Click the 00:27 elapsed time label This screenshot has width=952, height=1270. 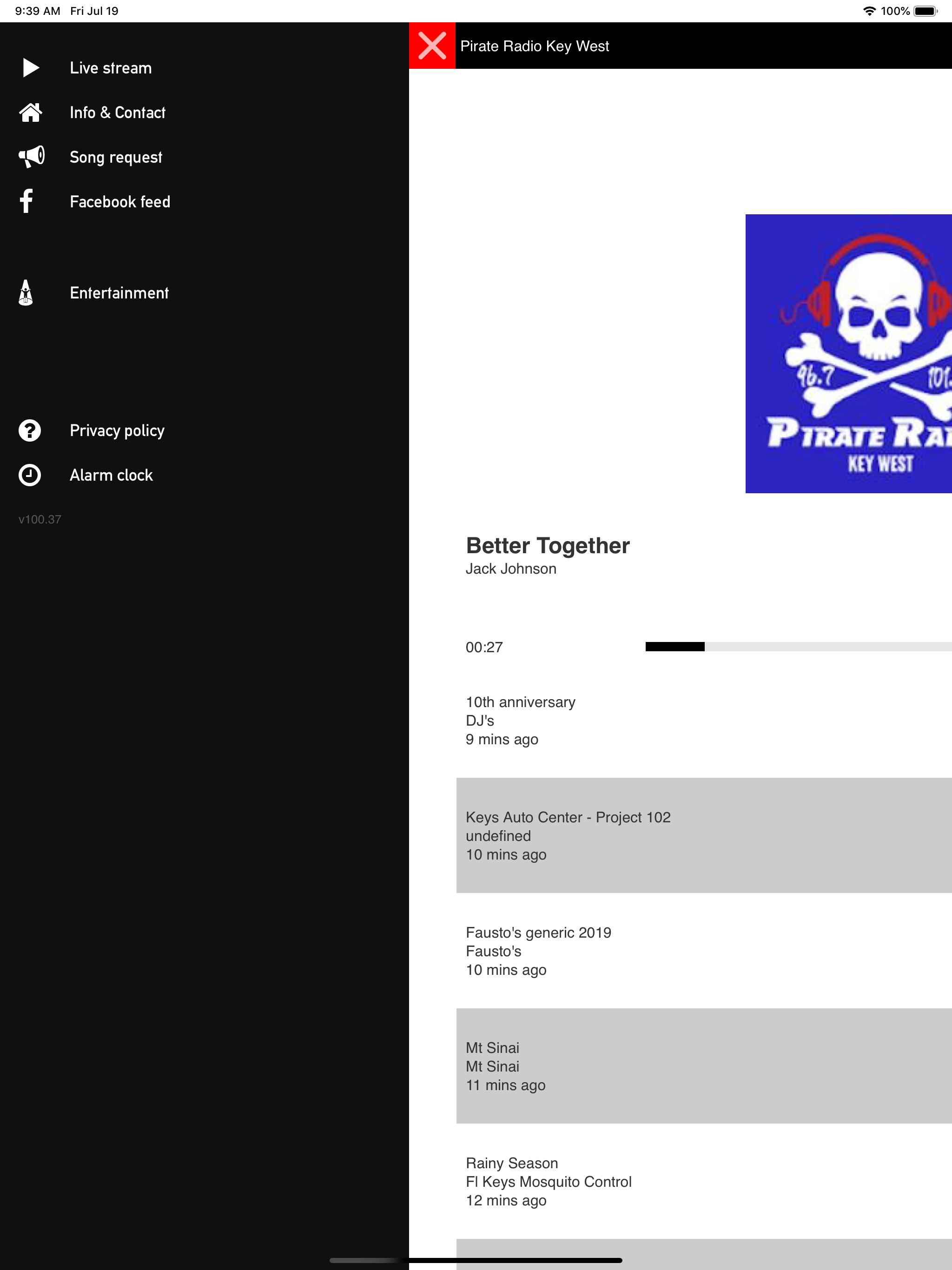point(484,647)
